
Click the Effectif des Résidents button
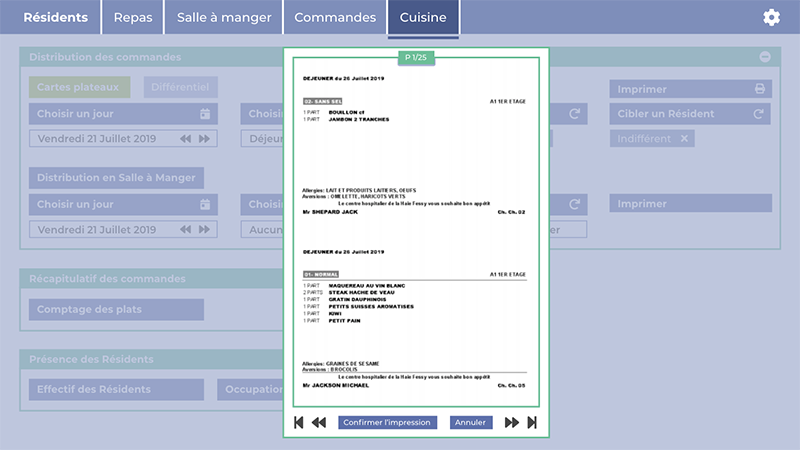tap(108, 389)
